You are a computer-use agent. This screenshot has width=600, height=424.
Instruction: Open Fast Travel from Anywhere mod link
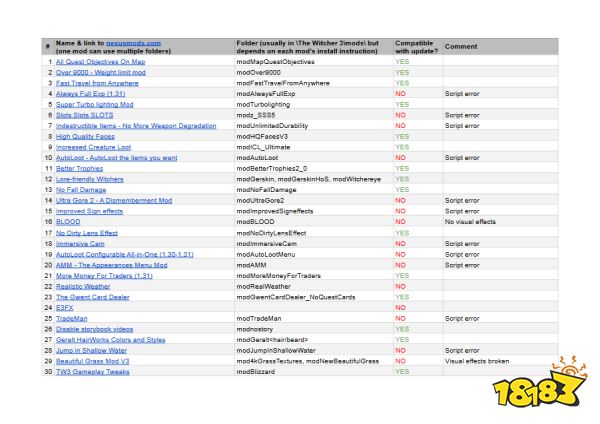click(98, 83)
